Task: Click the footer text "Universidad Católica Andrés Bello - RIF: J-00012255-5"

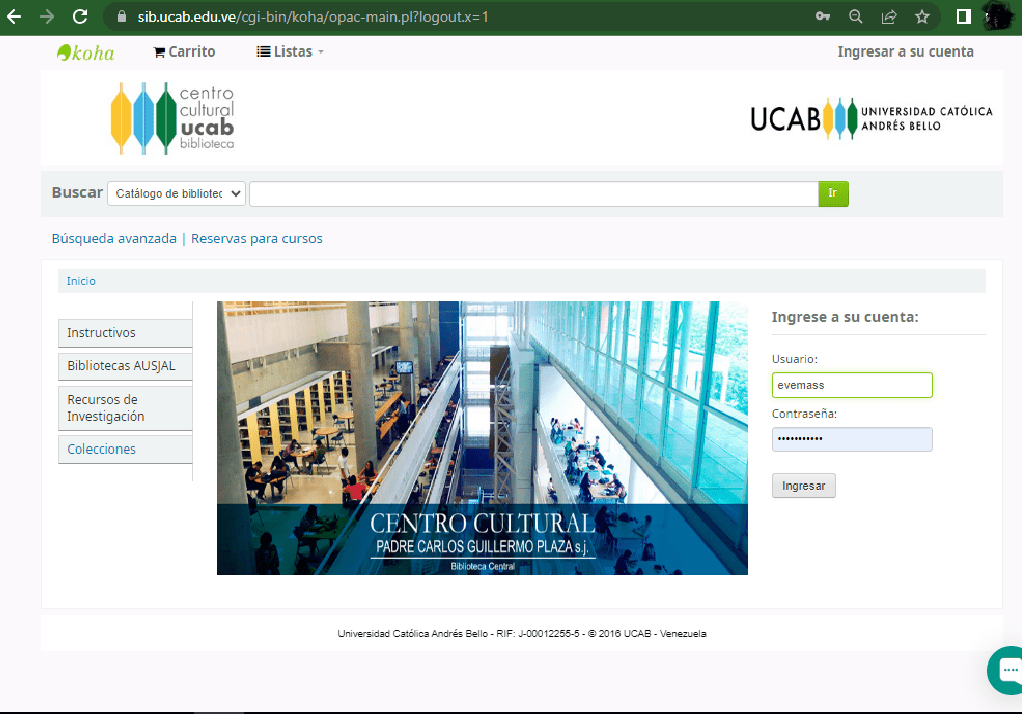Action: (x=458, y=634)
